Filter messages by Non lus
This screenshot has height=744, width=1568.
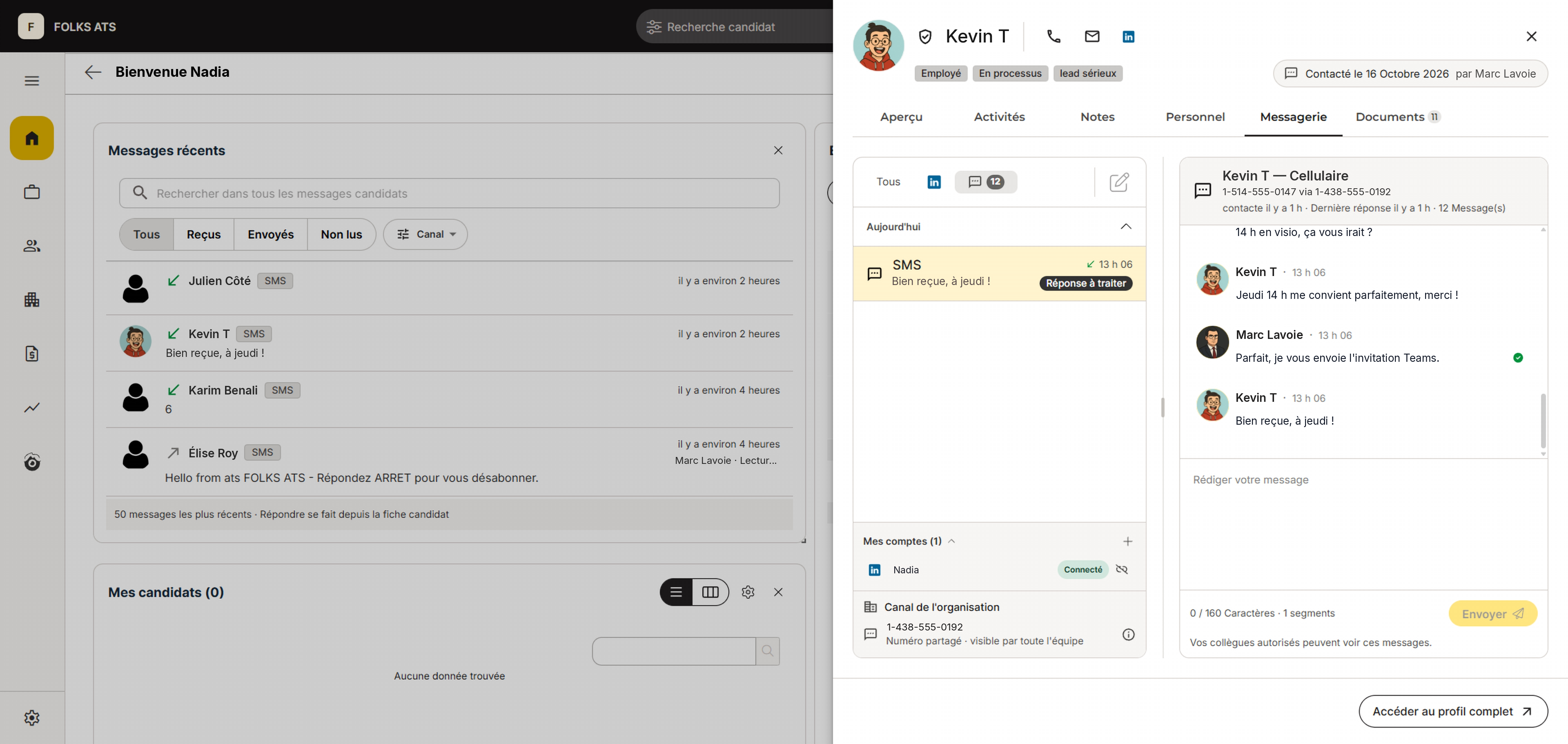[x=341, y=234]
